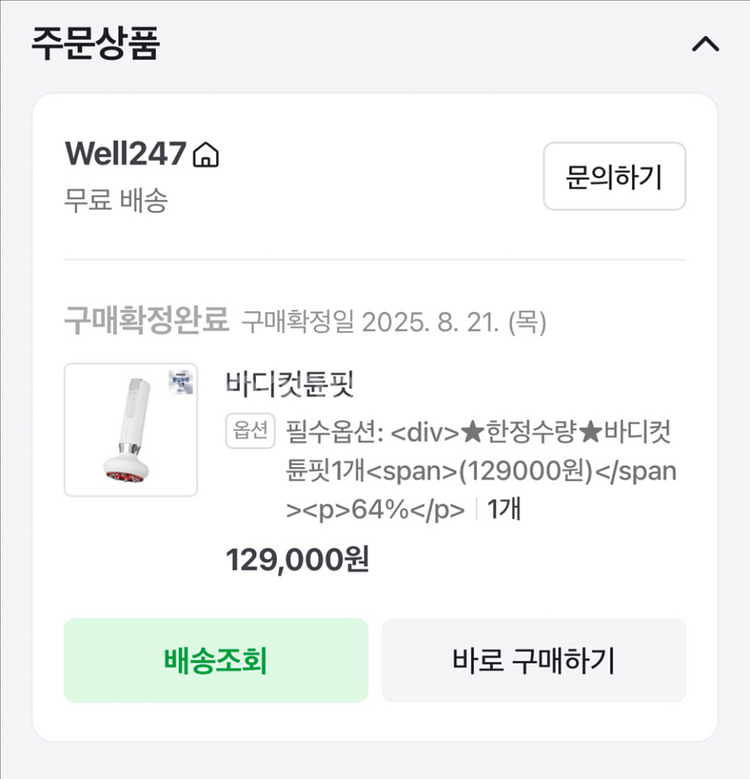Collapse the 주문상품 section chevron
The height and width of the screenshot is (779, 750).
[705, 45]
